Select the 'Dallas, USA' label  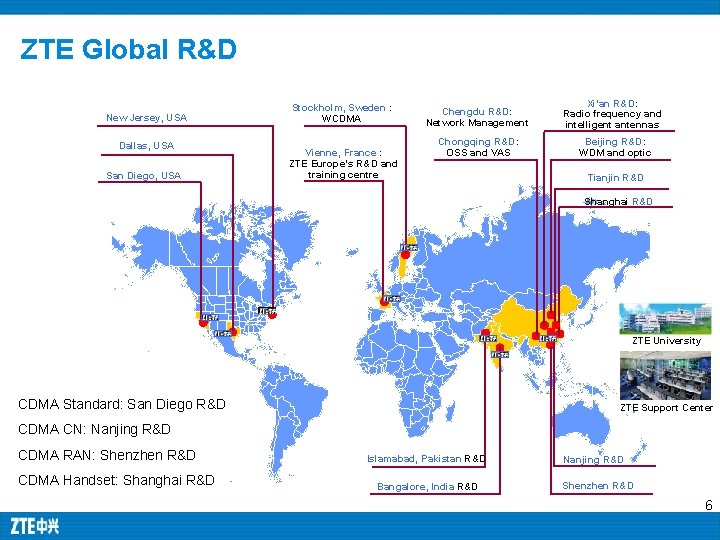click(146, 146)
